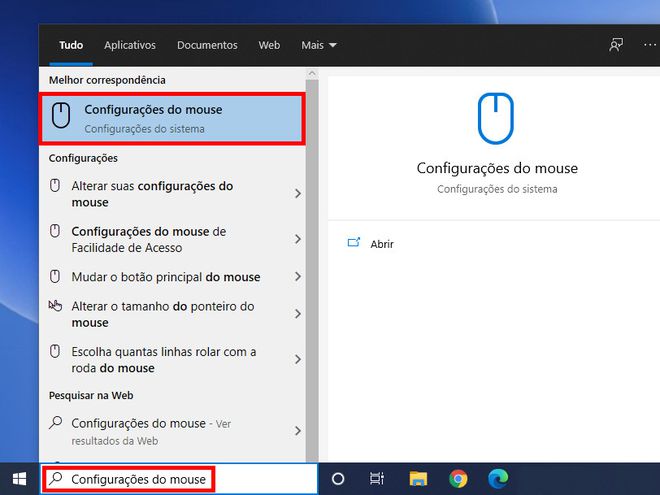This screenshot has height=495, width=660.
Task: Click the Abrir open-window icon
Action: click(354, 242)
